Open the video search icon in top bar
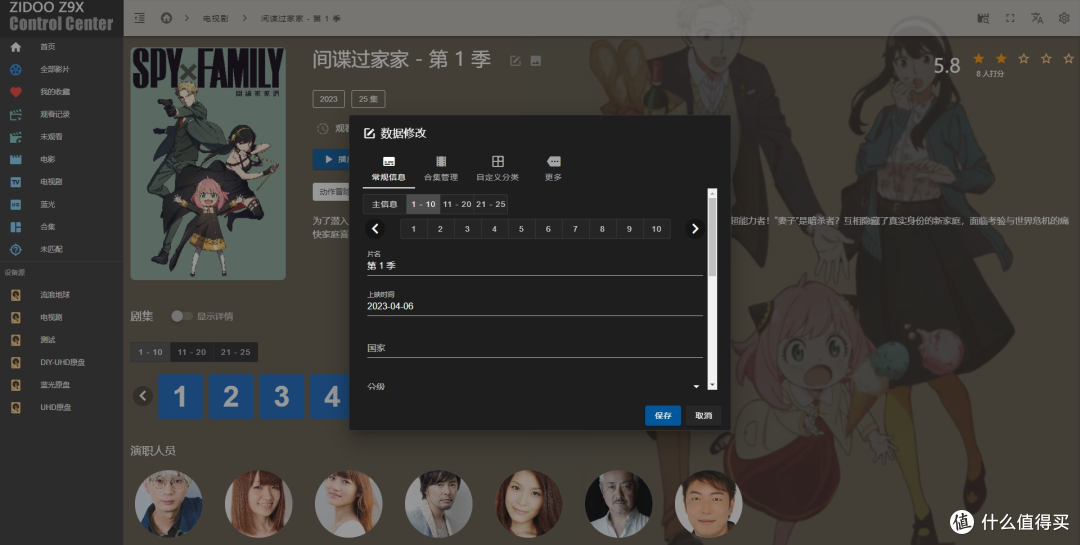Image resolution: width=1080 pixels, height=545 pixels. point(984,18)
